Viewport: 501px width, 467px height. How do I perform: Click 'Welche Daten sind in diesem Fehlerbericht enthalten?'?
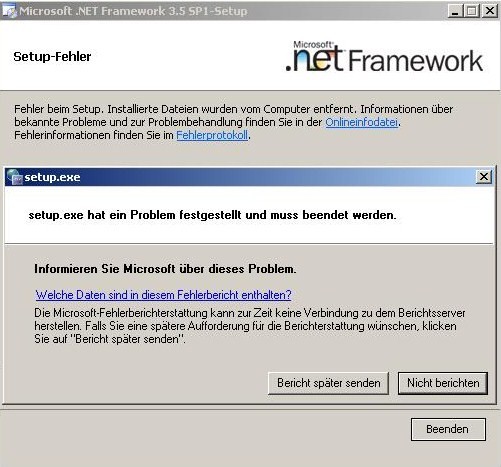(x=163, y=295)
